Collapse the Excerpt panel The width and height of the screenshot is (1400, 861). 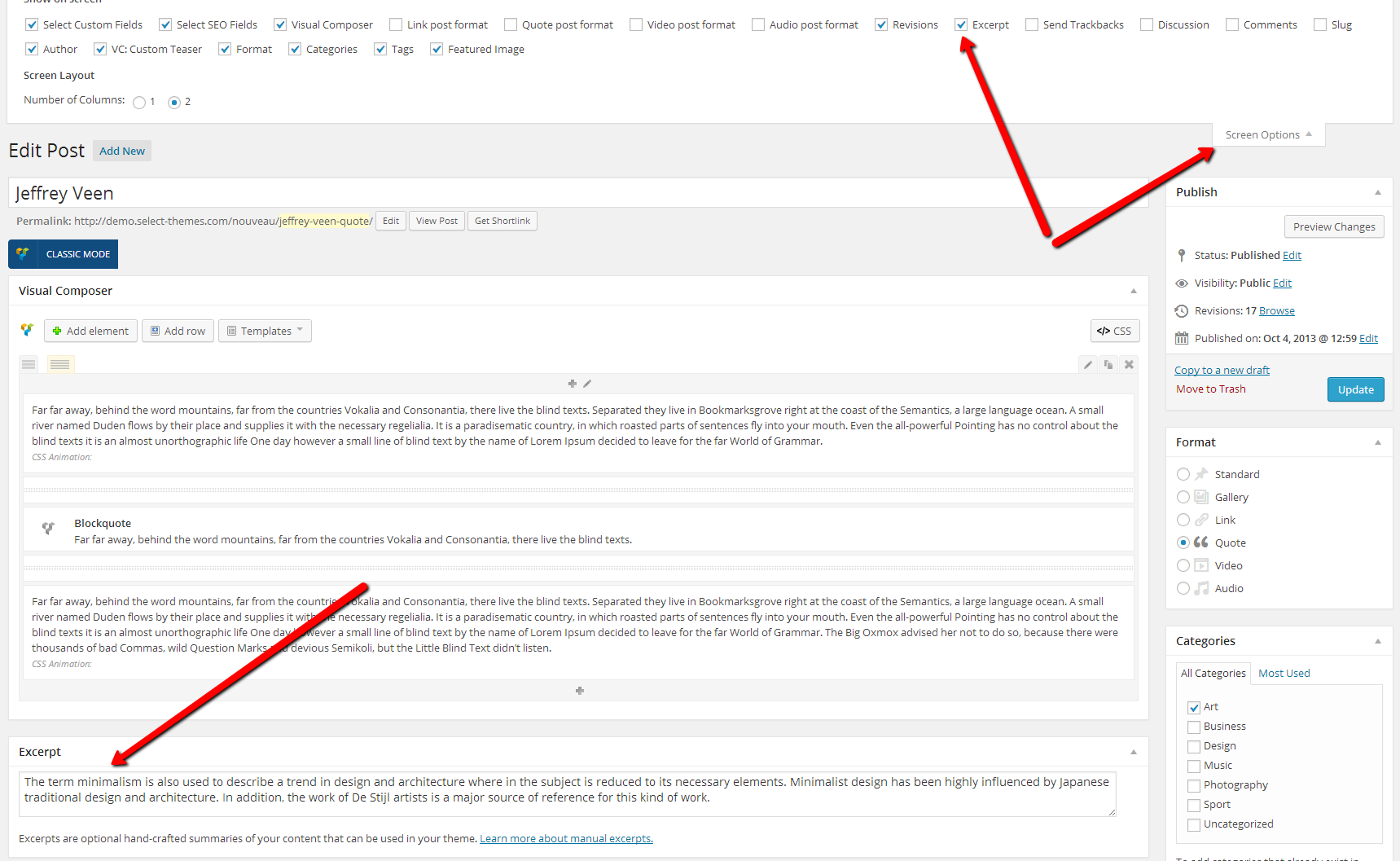(1133, 752)
